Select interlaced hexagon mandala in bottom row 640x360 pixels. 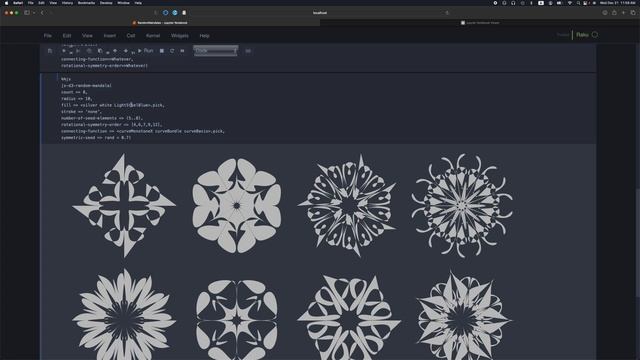349,317
